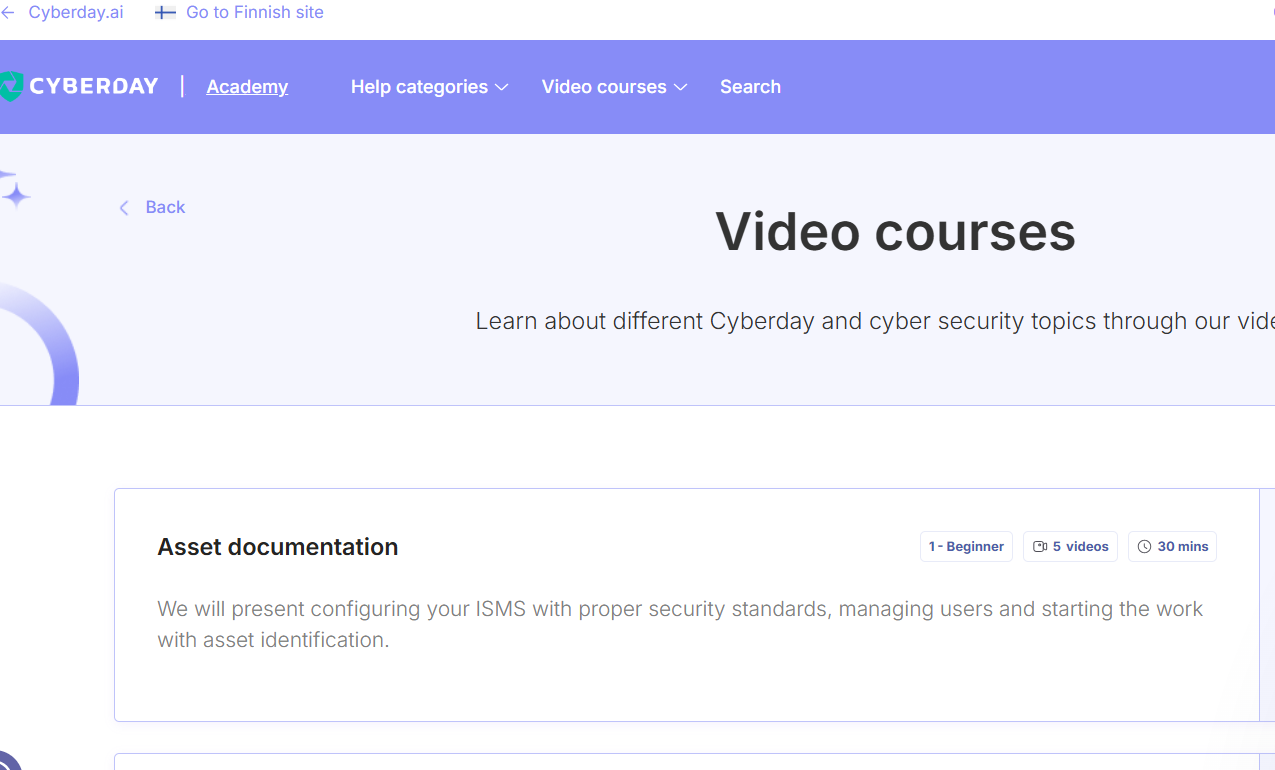Go Back to previous page
This screenshot has width=1275, height=770.
[x=165, y=207]
